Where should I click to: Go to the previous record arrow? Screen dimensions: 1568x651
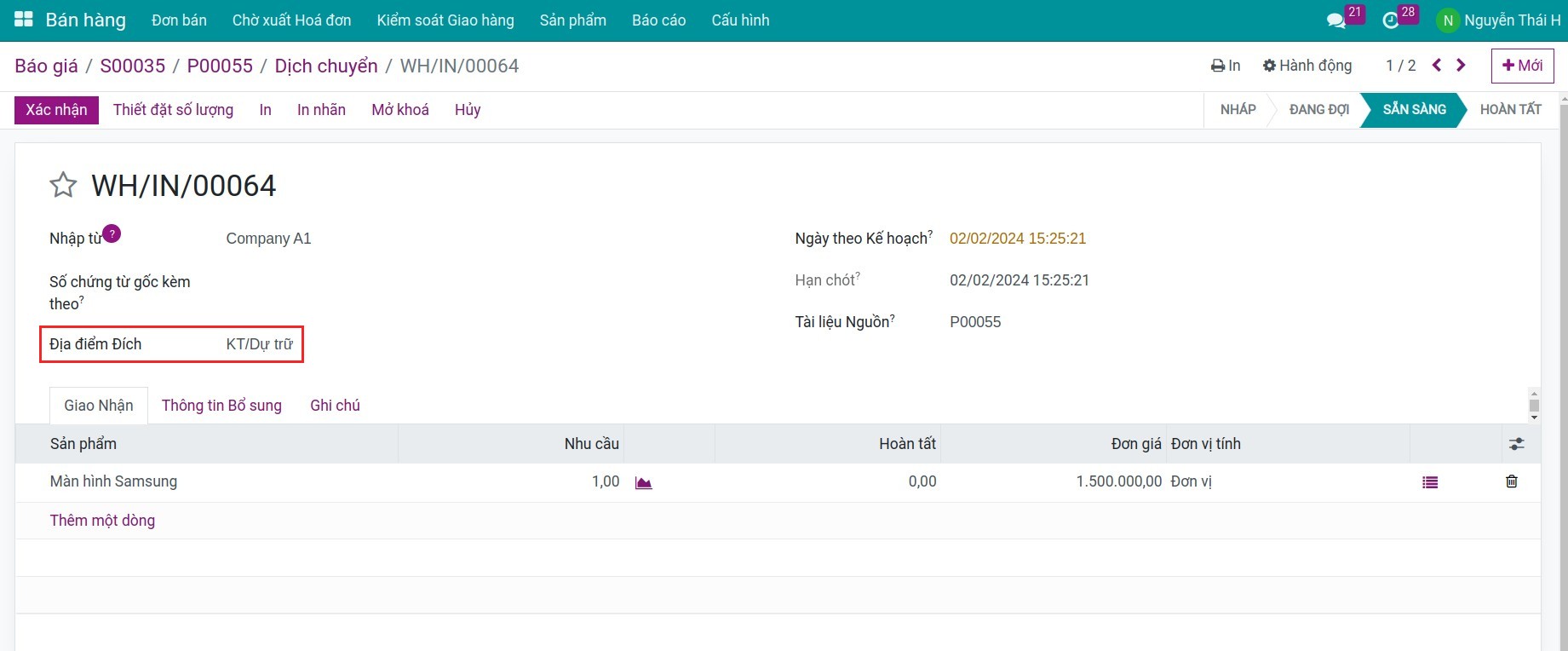(1437, 66)
